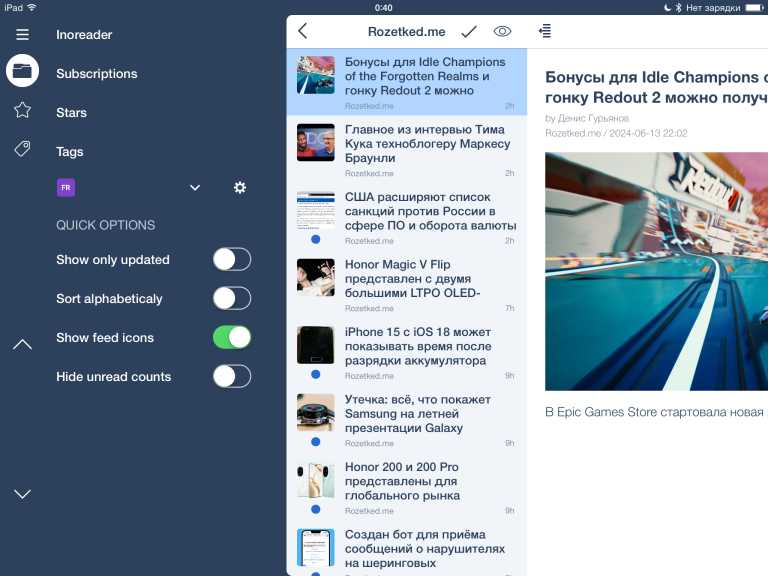Open the large Redout article image
768x576 pixels.
(656, 271)
